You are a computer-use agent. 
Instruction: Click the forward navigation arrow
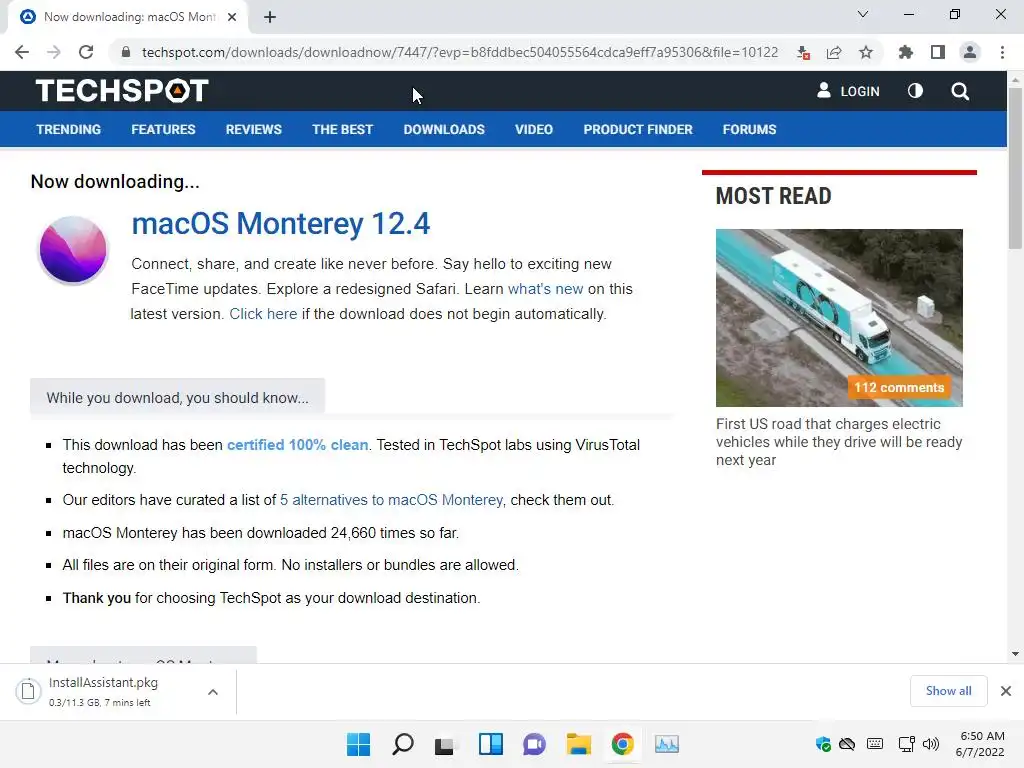click(x=54, y=52)
